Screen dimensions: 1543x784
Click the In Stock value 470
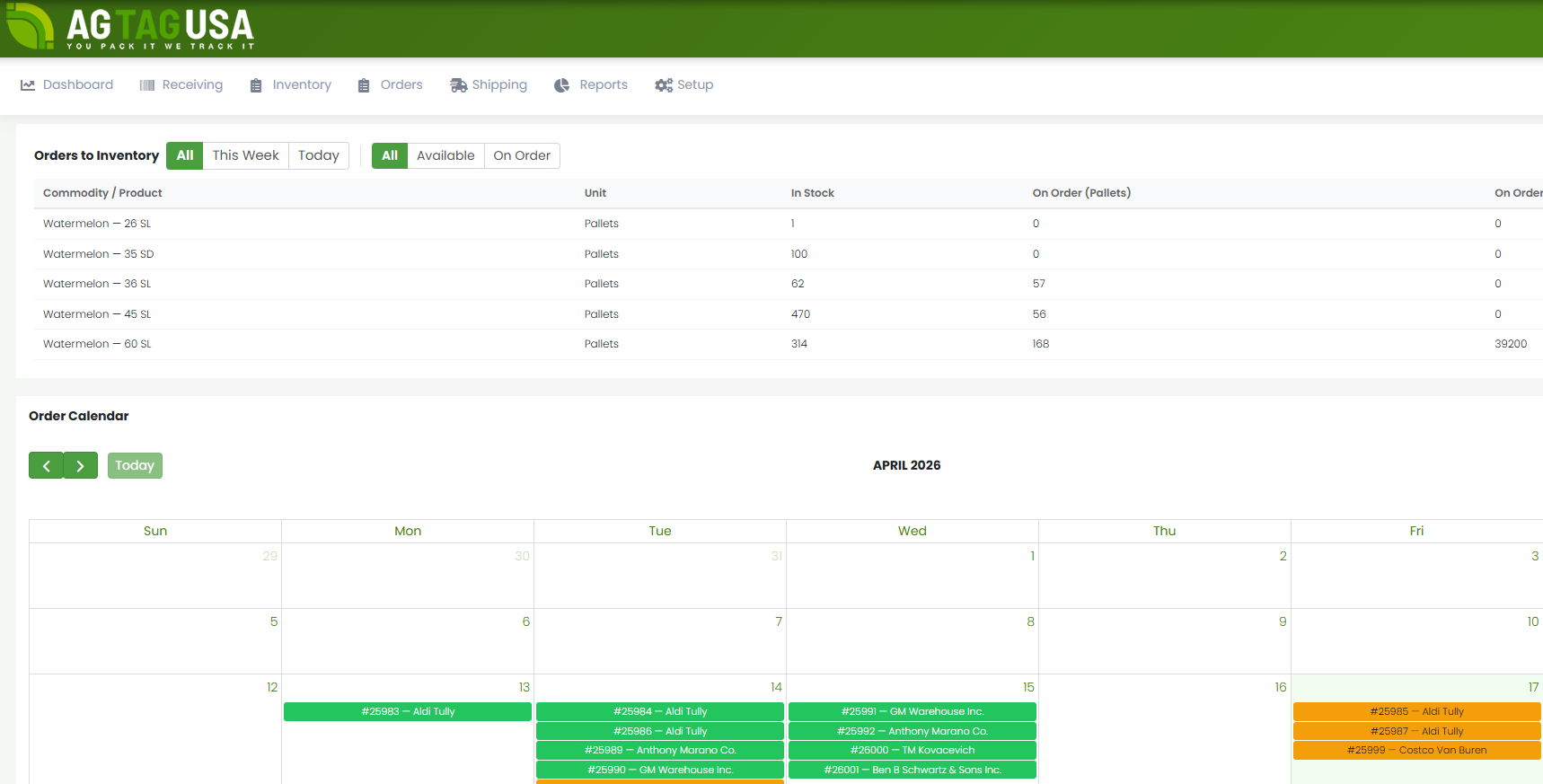click(x=800, y=314)
